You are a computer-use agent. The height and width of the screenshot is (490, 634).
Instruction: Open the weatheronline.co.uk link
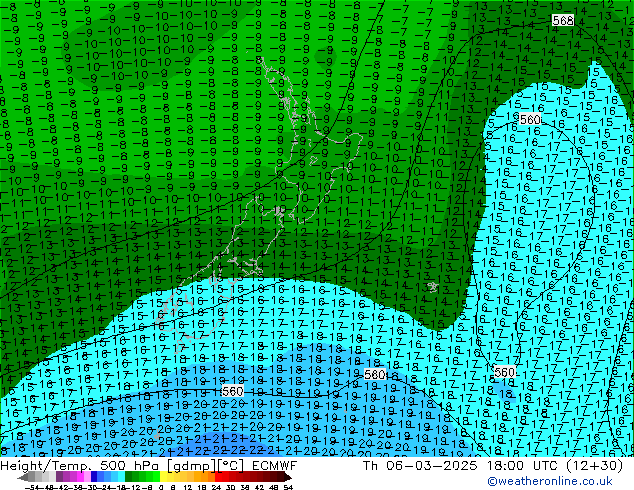[550, 481]
